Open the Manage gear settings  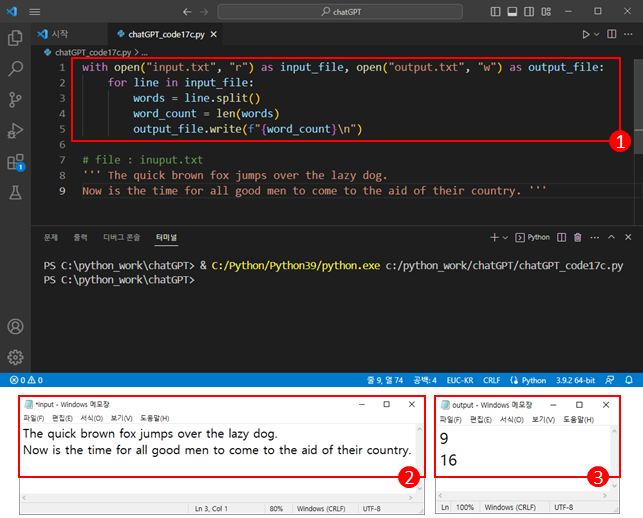(15, 357)
